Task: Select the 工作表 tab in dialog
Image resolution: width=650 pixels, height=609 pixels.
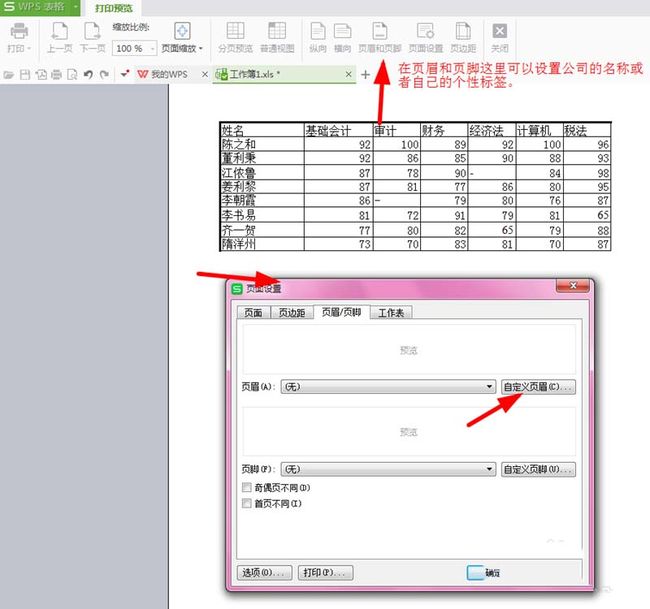Action: click(x=391, y=313)
